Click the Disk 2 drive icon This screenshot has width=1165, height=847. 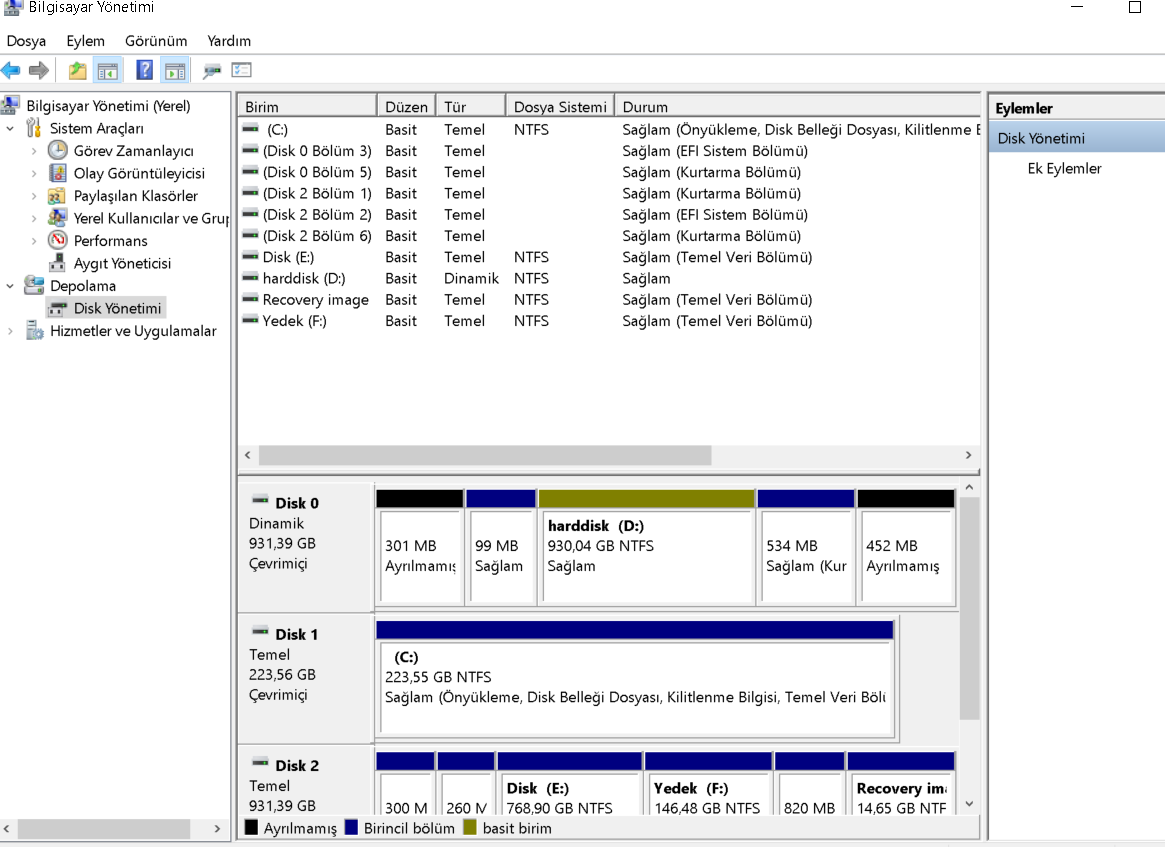[260, 762]
